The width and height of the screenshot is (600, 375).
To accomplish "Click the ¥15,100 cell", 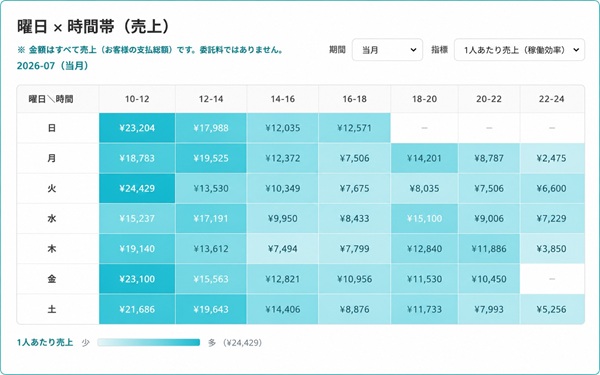I will point(424,218).
